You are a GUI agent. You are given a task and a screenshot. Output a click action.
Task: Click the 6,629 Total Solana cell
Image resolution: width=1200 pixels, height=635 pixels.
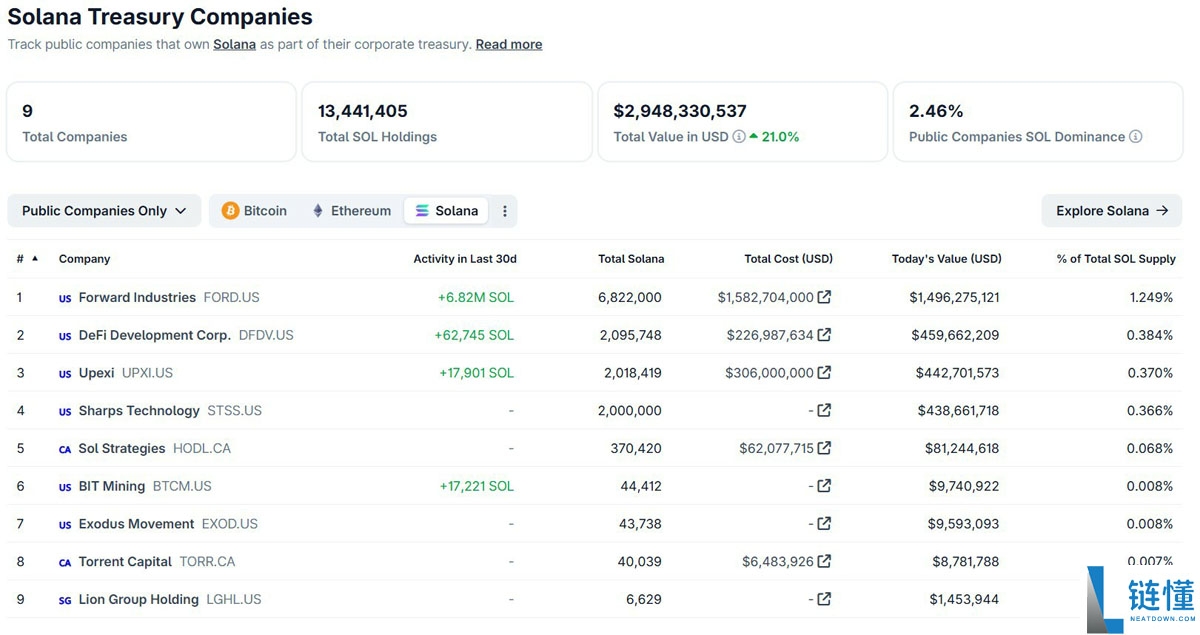coord(644,599)
